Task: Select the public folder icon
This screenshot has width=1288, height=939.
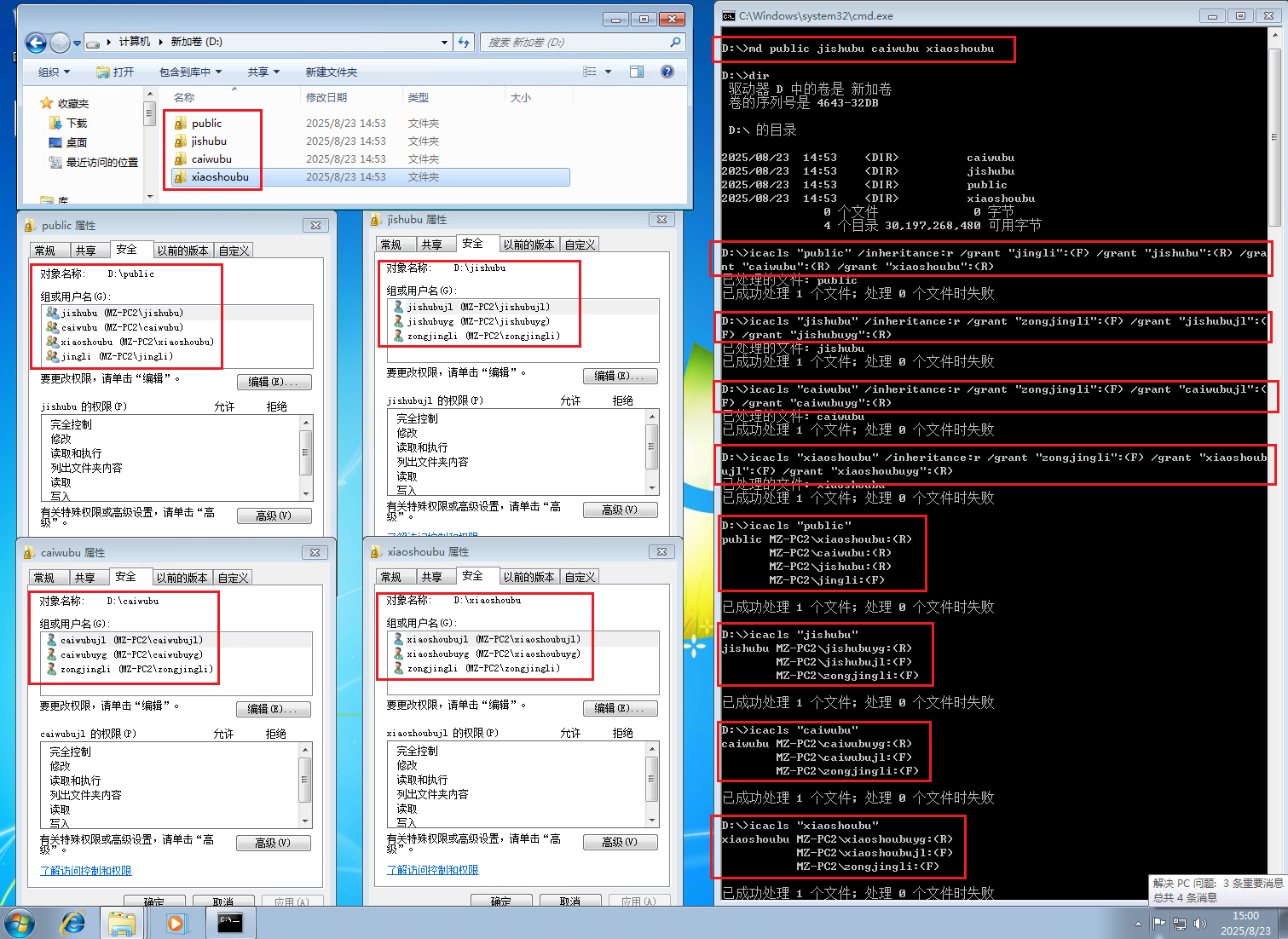Action: 181,123
